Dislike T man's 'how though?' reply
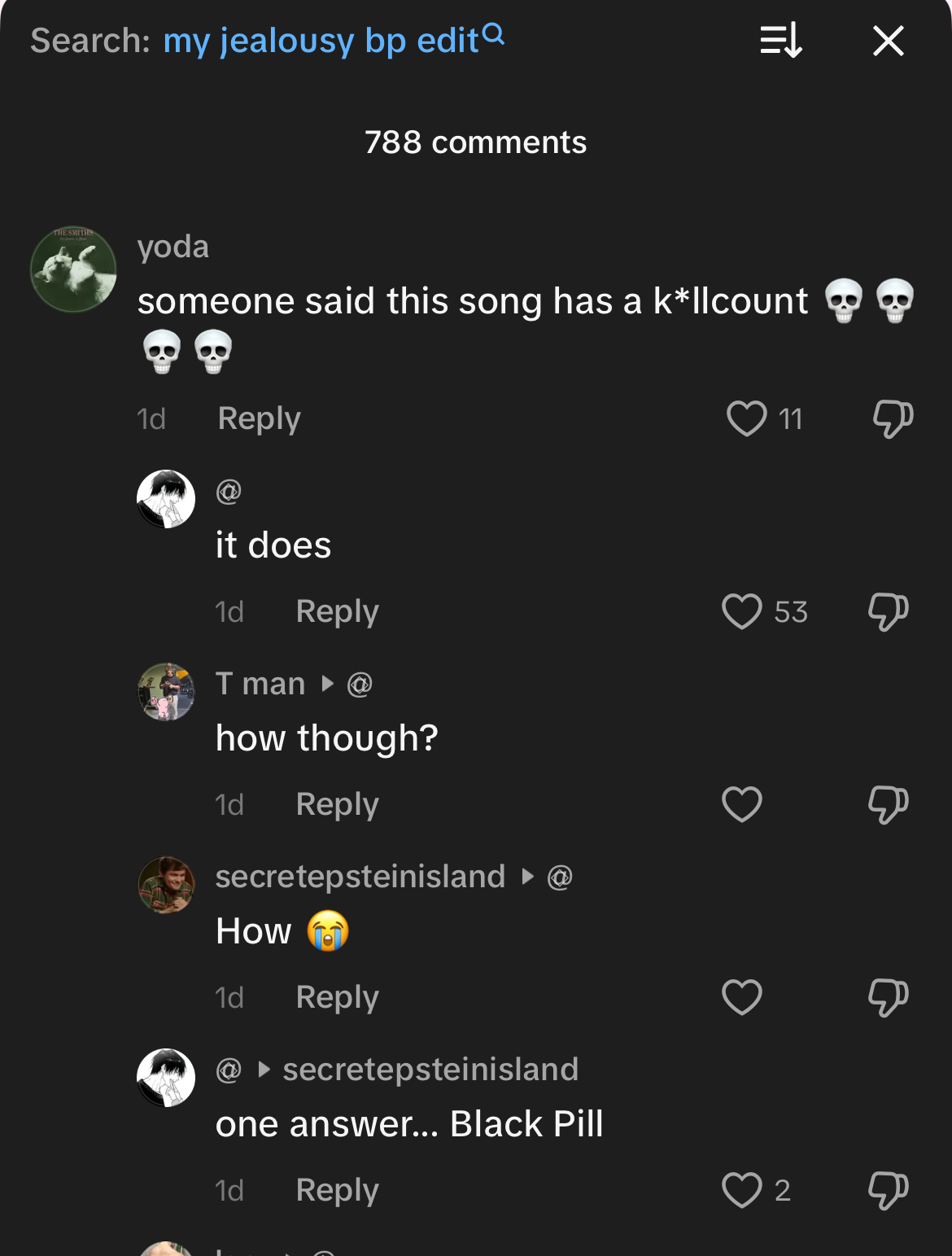The height and width of the screenshot is (1256, 952). [x=888, y=805]
